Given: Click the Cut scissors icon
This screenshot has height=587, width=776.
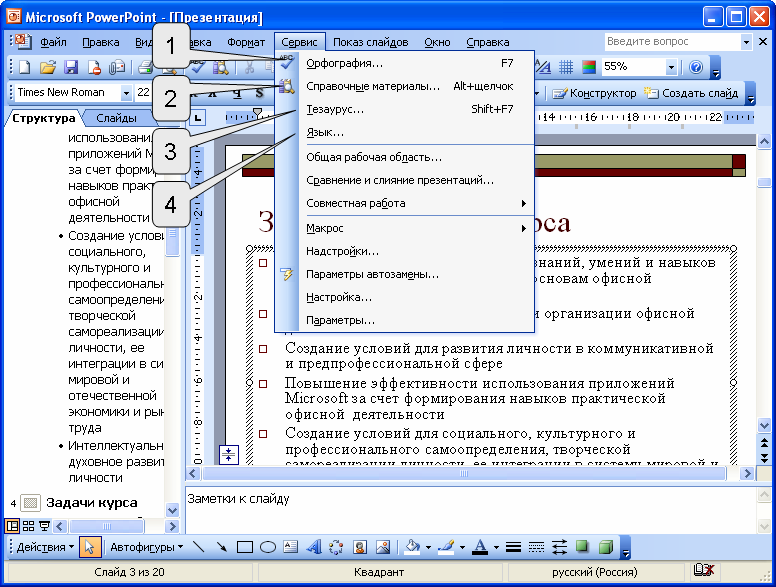Looking at the screenshot, I should 250,67.
